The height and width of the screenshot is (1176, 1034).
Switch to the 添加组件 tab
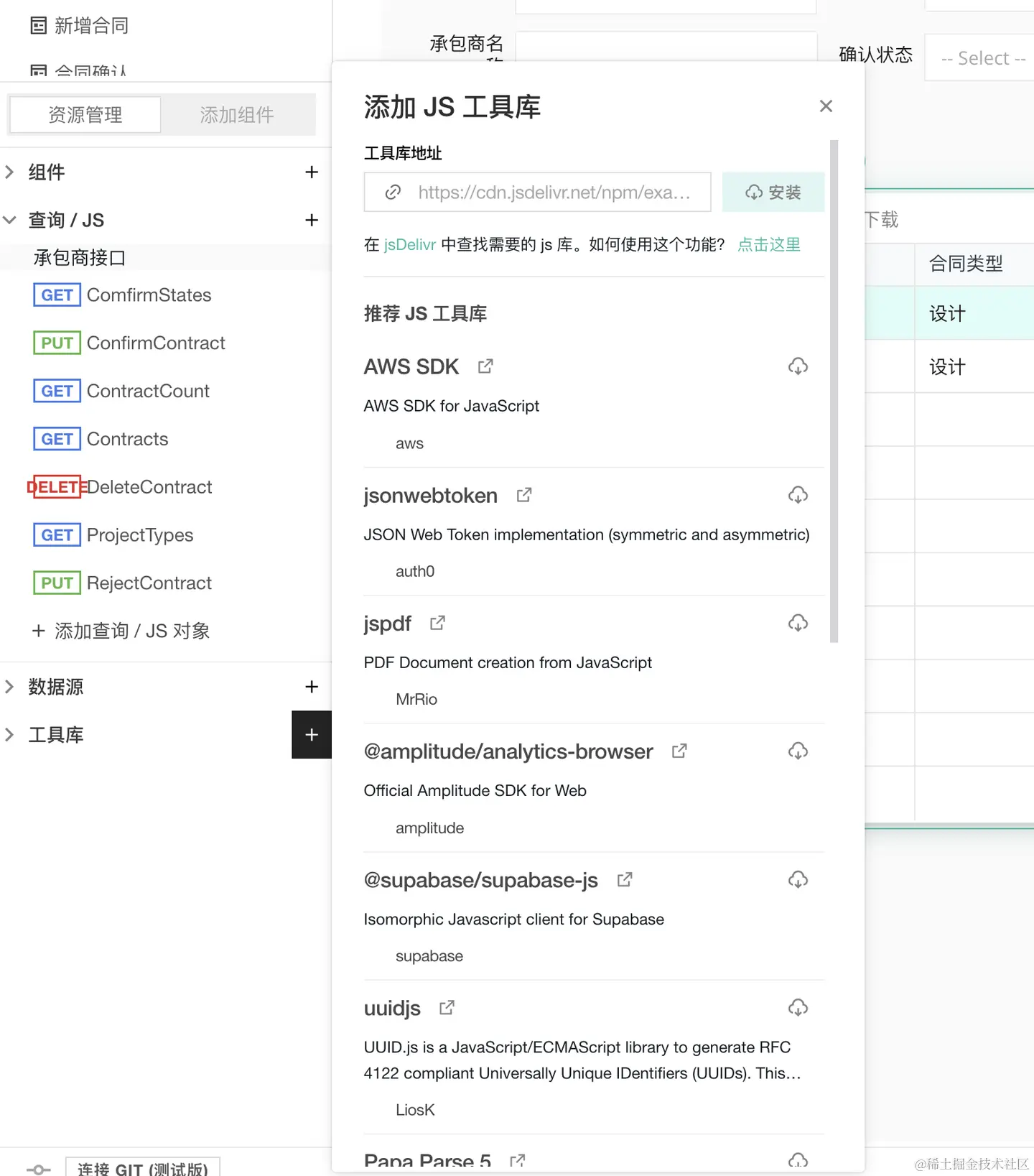pyautogui.click(x=237, y=115)
